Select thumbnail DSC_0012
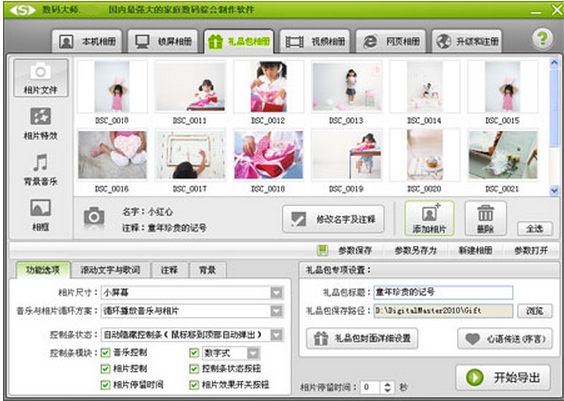The width and height of the screenshot is (564, 401). coord(268,87)
